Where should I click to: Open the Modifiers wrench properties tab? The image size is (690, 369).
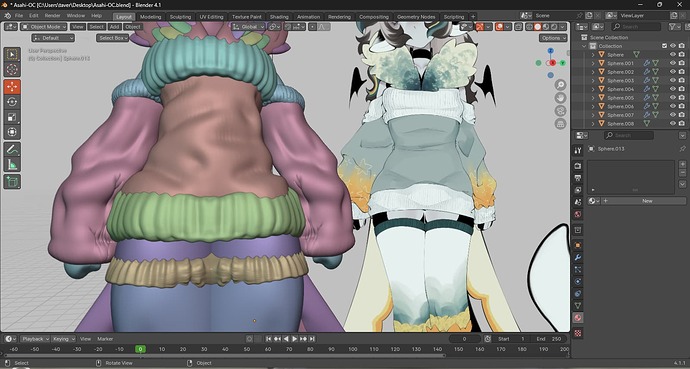(578, 257)
